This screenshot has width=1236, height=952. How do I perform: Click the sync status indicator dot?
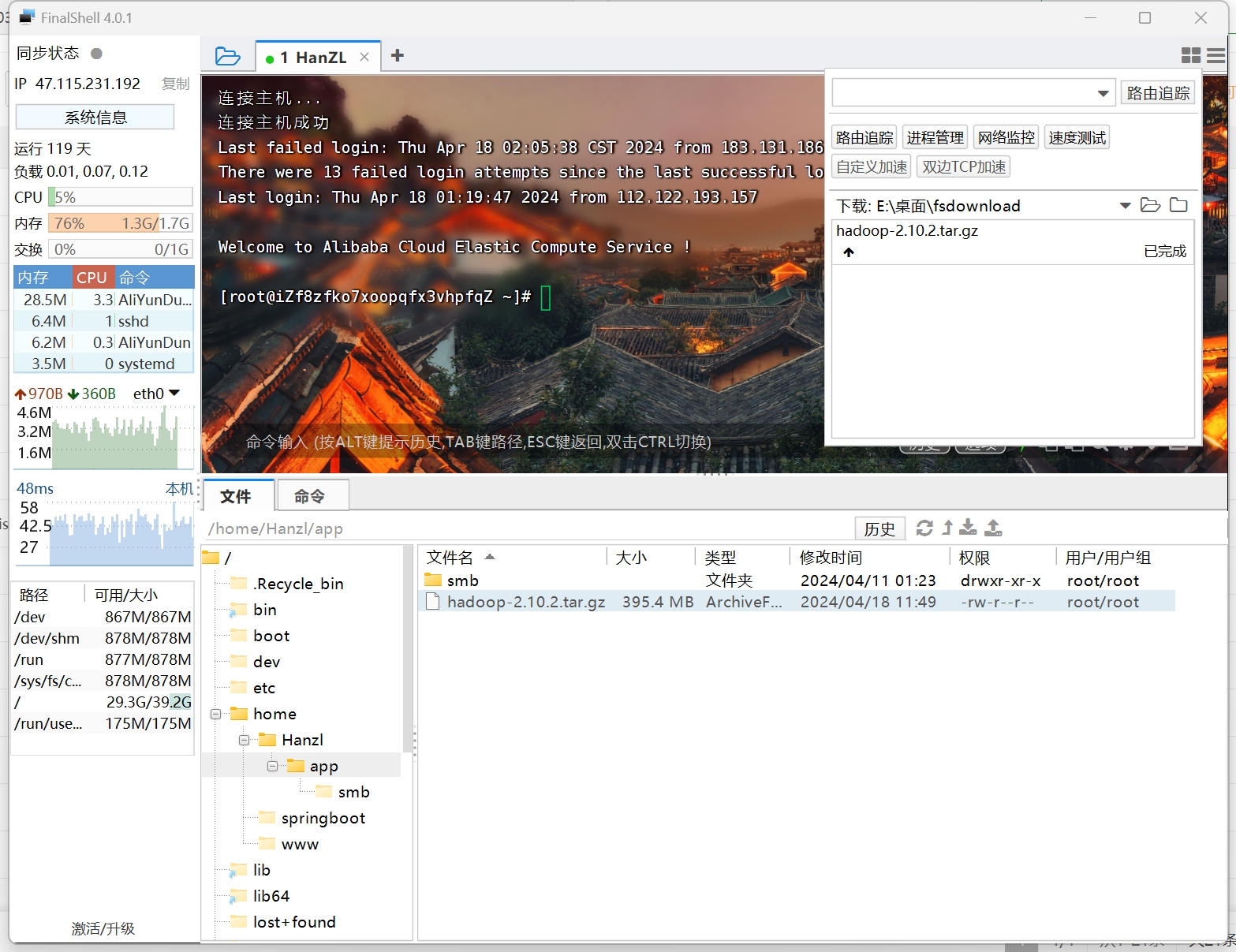click(96, 54)
